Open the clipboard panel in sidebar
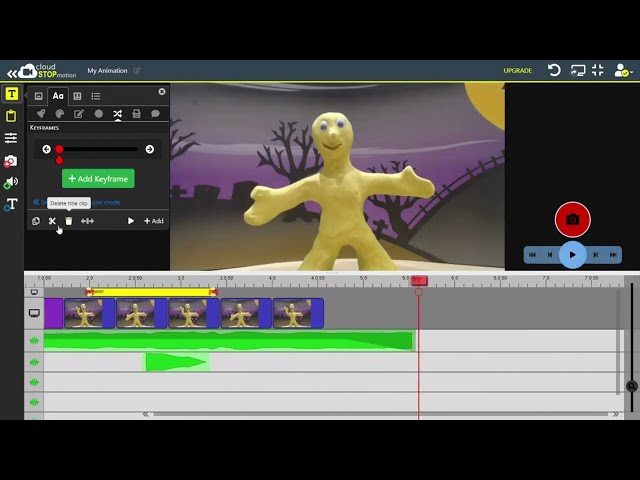The image size is (640, 480). 11,116
